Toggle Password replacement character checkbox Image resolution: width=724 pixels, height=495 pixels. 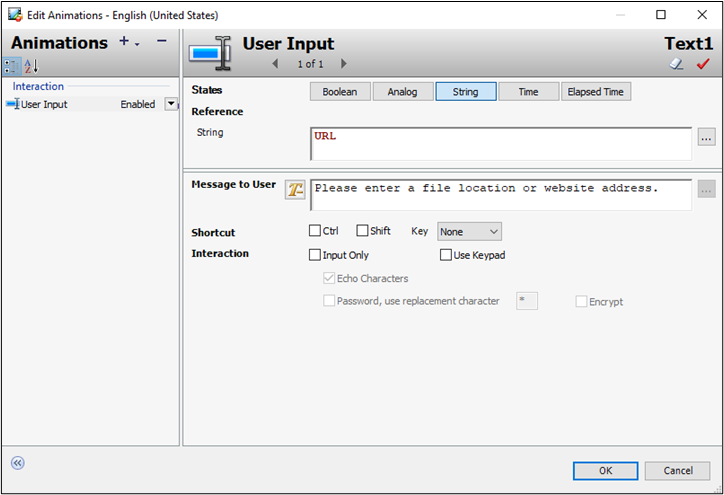[x=329, y=301]
